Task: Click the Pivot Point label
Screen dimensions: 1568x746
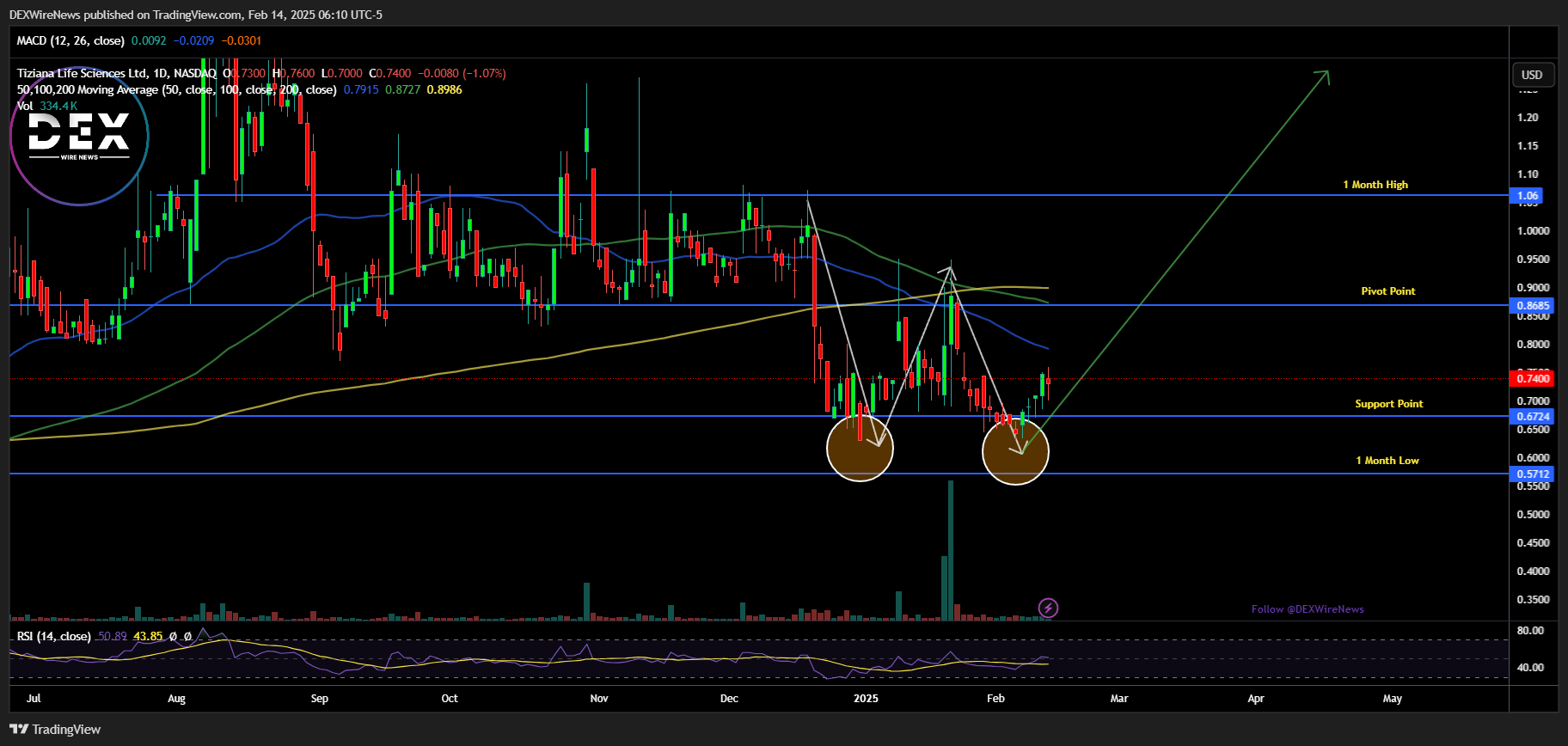Action: coord(1387,291)
